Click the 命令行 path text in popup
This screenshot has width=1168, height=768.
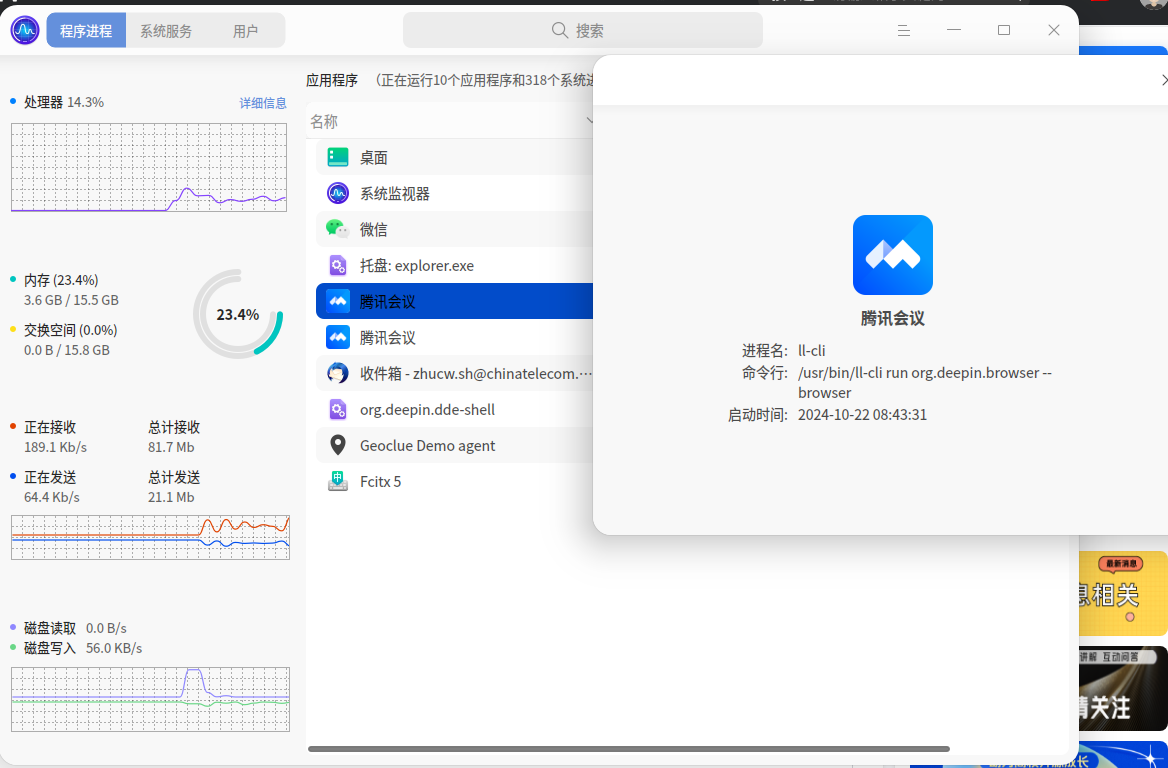coord(924,382)
